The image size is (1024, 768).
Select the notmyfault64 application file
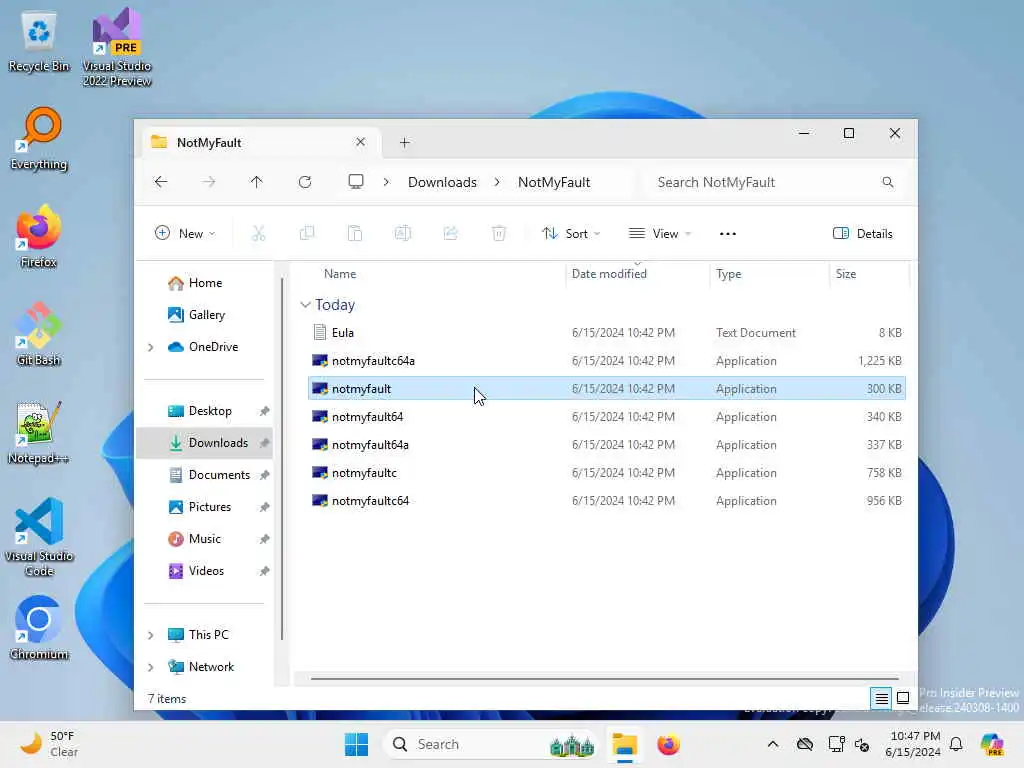[607, 417]
